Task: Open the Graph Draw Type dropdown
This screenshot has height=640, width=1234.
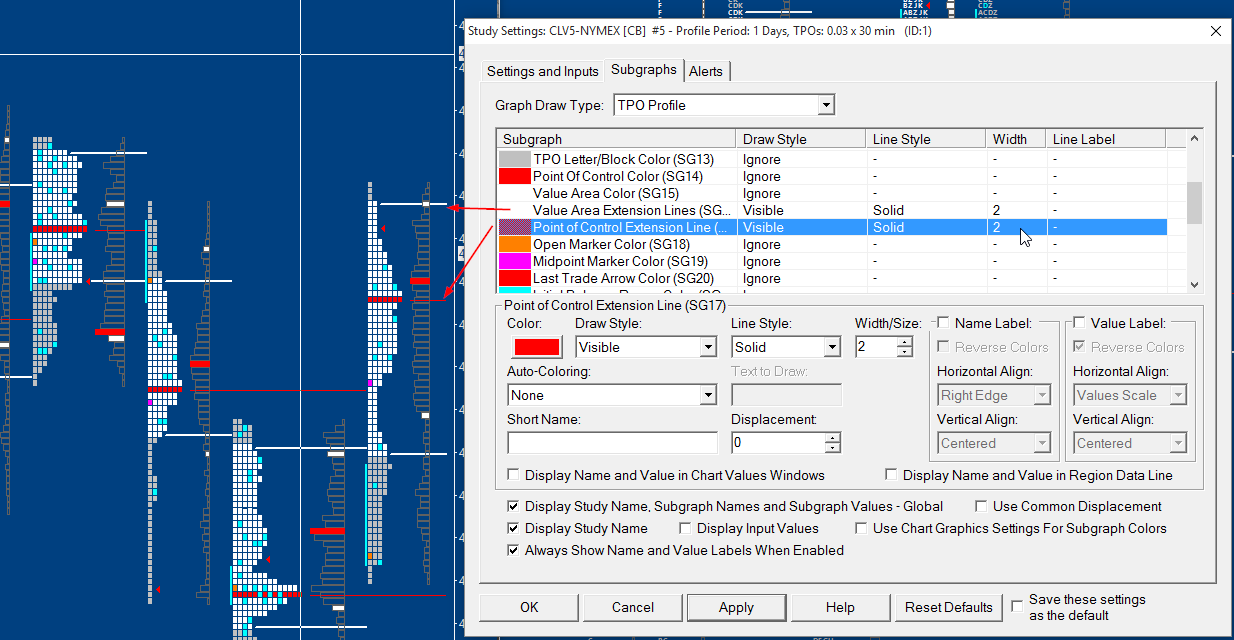Action: [825, 105]
